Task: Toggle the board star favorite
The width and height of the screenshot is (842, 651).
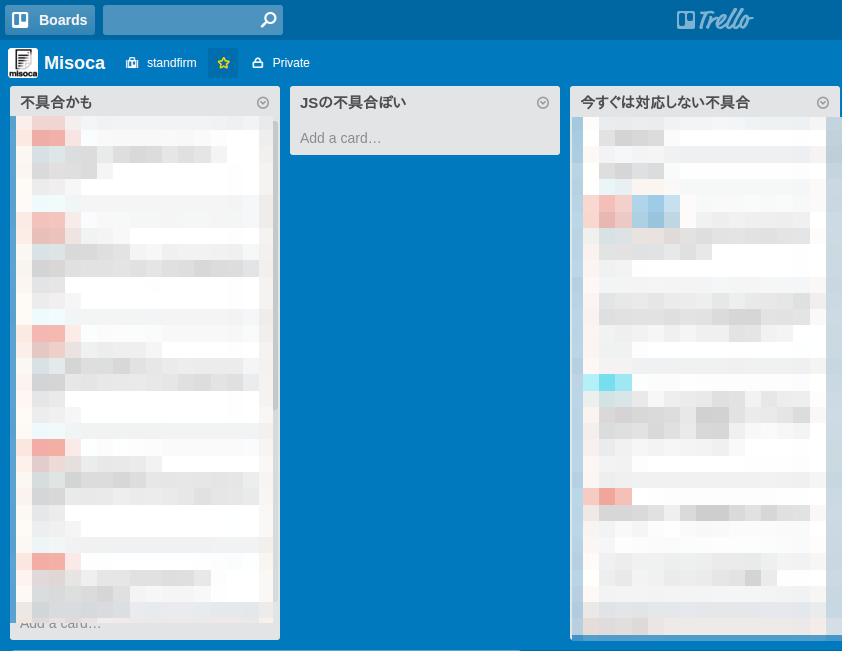Action: 223,63
